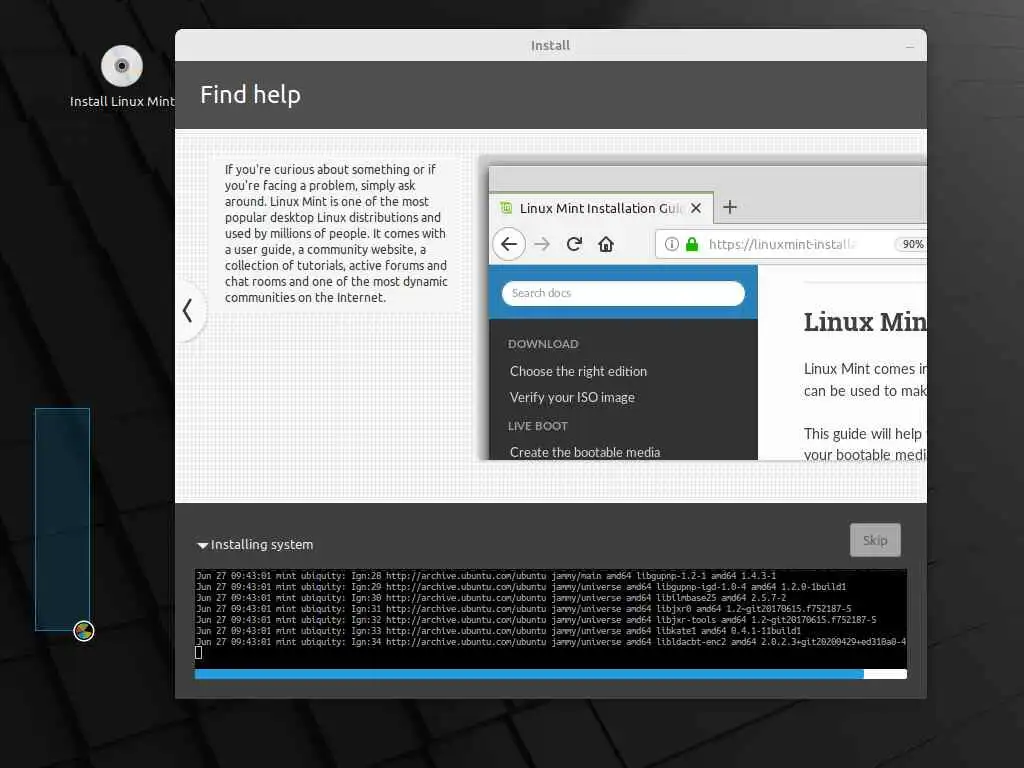Go to the previous slide with left chevron
1024x768 pixels.
click(x=187, y=310)
